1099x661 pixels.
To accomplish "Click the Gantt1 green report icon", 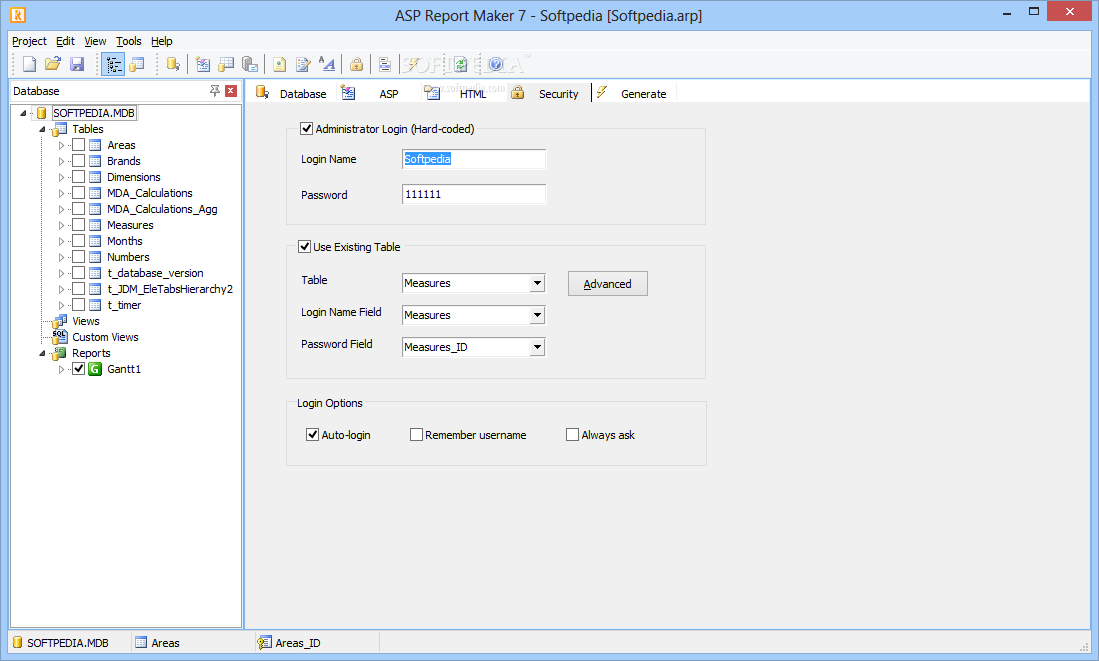I will tap(95, 369).
